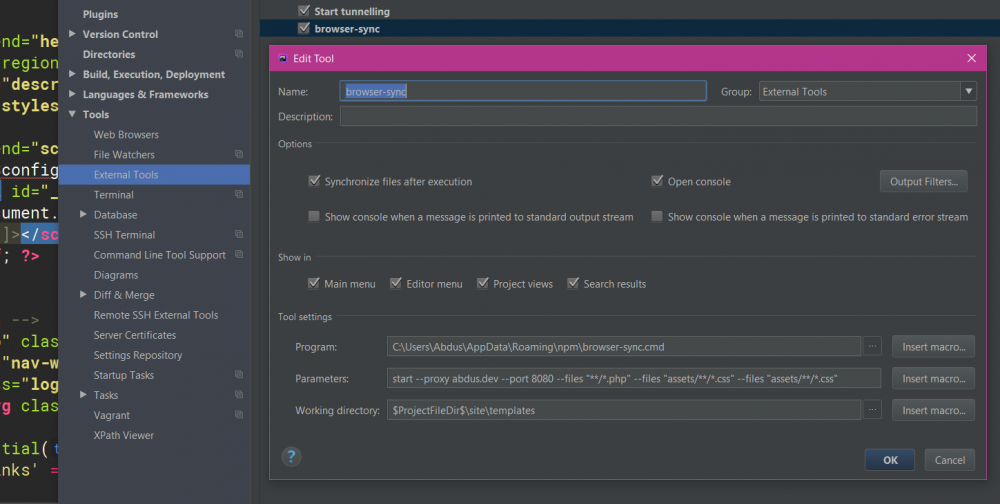The width and height of the screenshot is (1000, 504).
Task: Close the Edit Tool dialog
Action: 970,59
